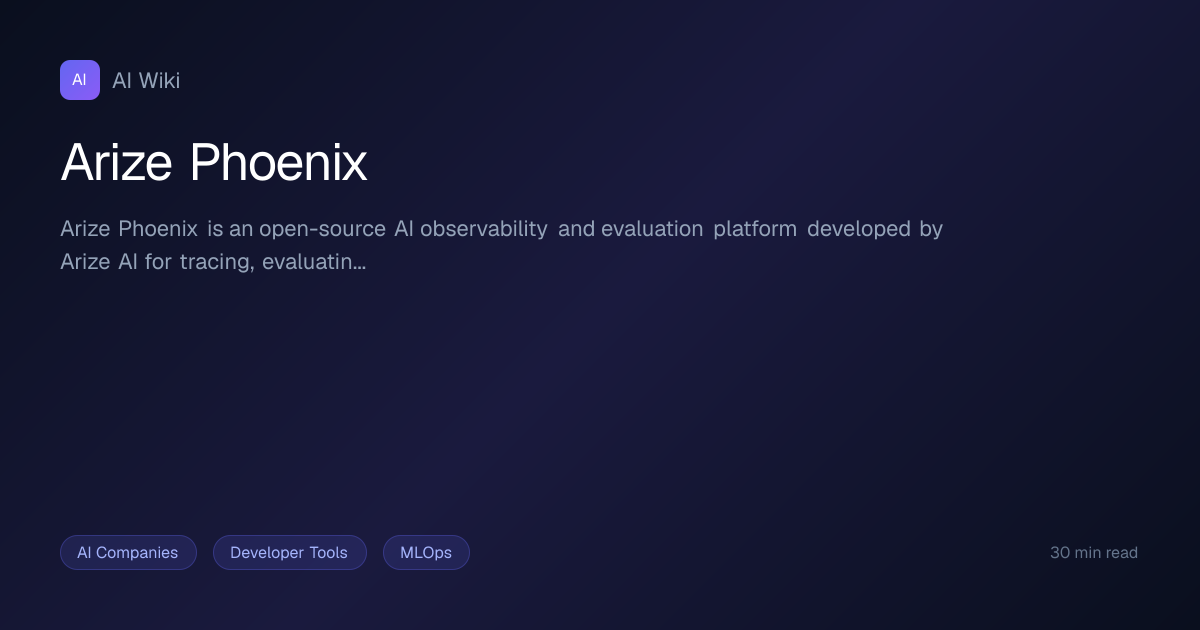
Task: Open the Developer Tools tag
Action: coord(289,552)
